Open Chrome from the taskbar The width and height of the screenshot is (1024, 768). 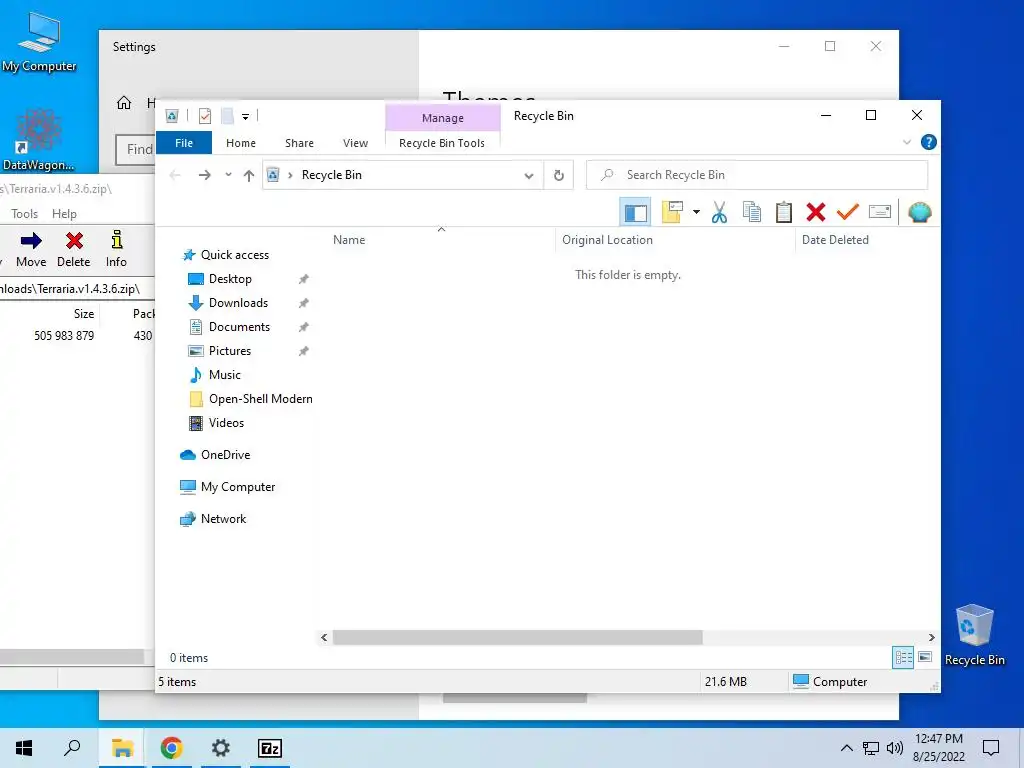pos(171,748)
